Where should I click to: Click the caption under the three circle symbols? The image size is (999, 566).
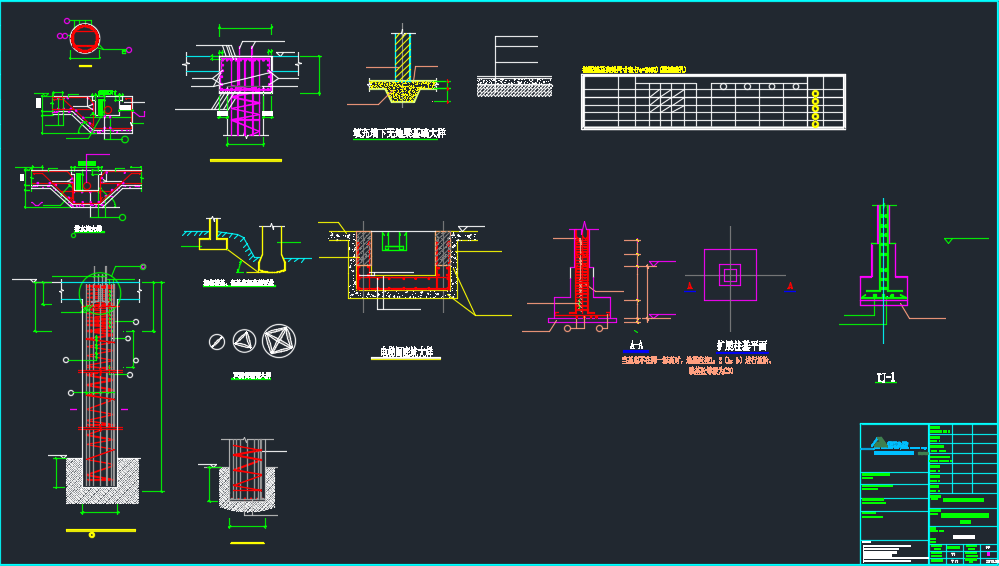click(251, 375)
